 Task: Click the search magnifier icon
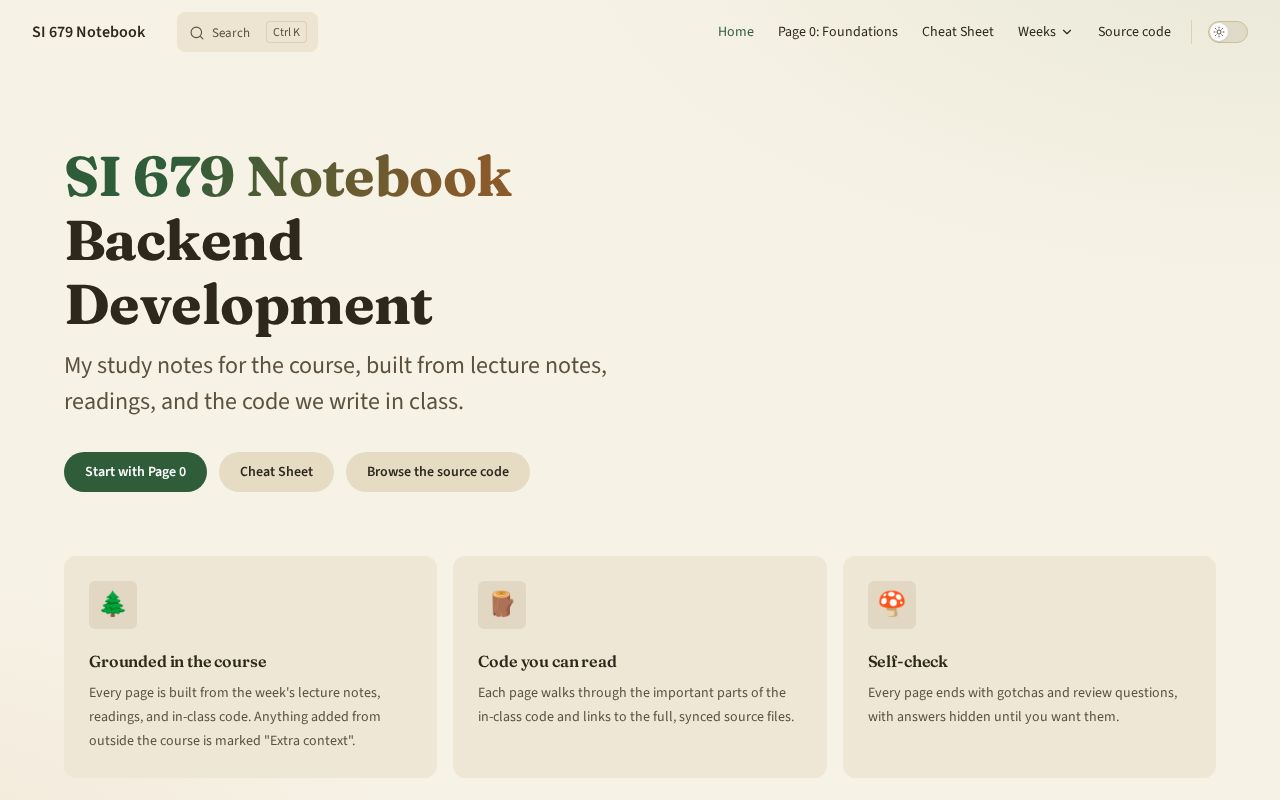[x=197, y=33]
